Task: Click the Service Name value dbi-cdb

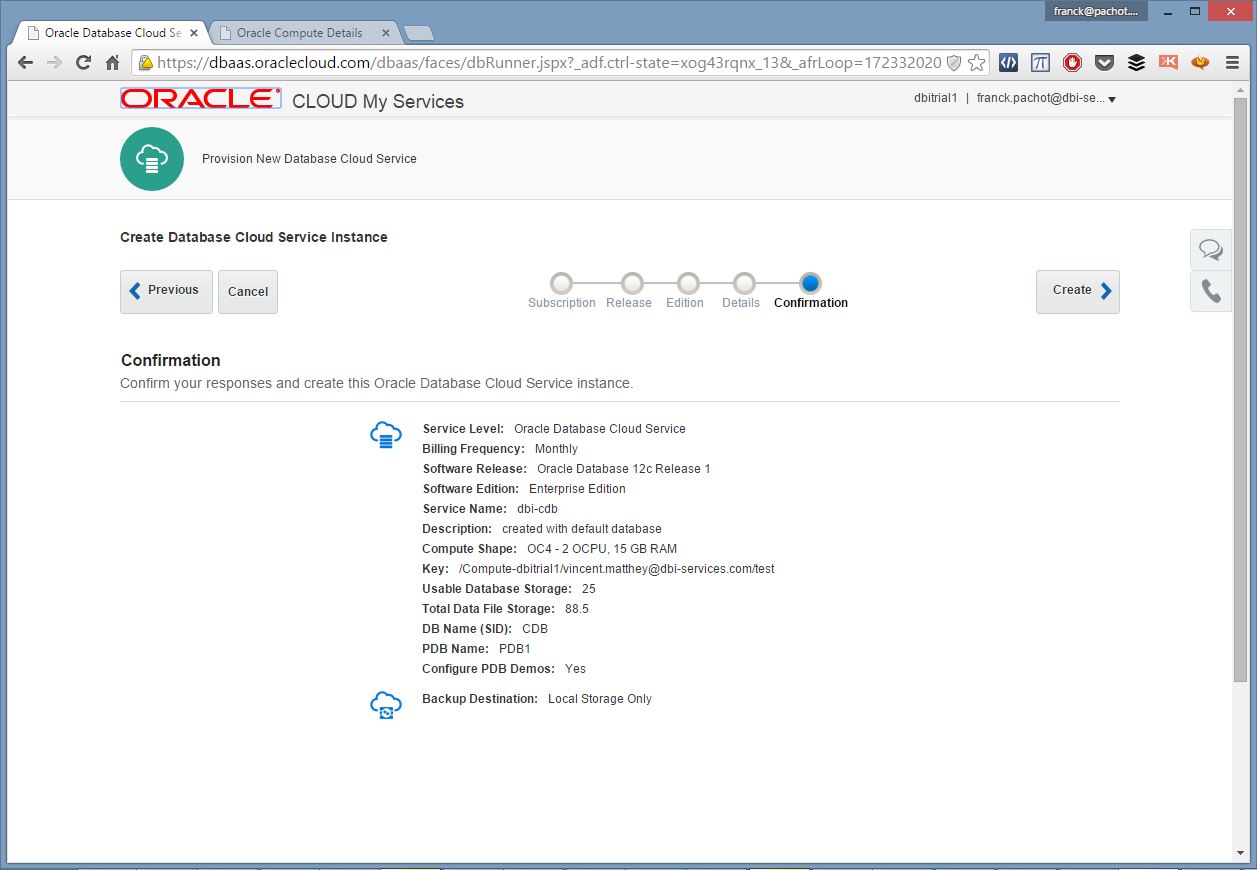Action: click(537, 509)
